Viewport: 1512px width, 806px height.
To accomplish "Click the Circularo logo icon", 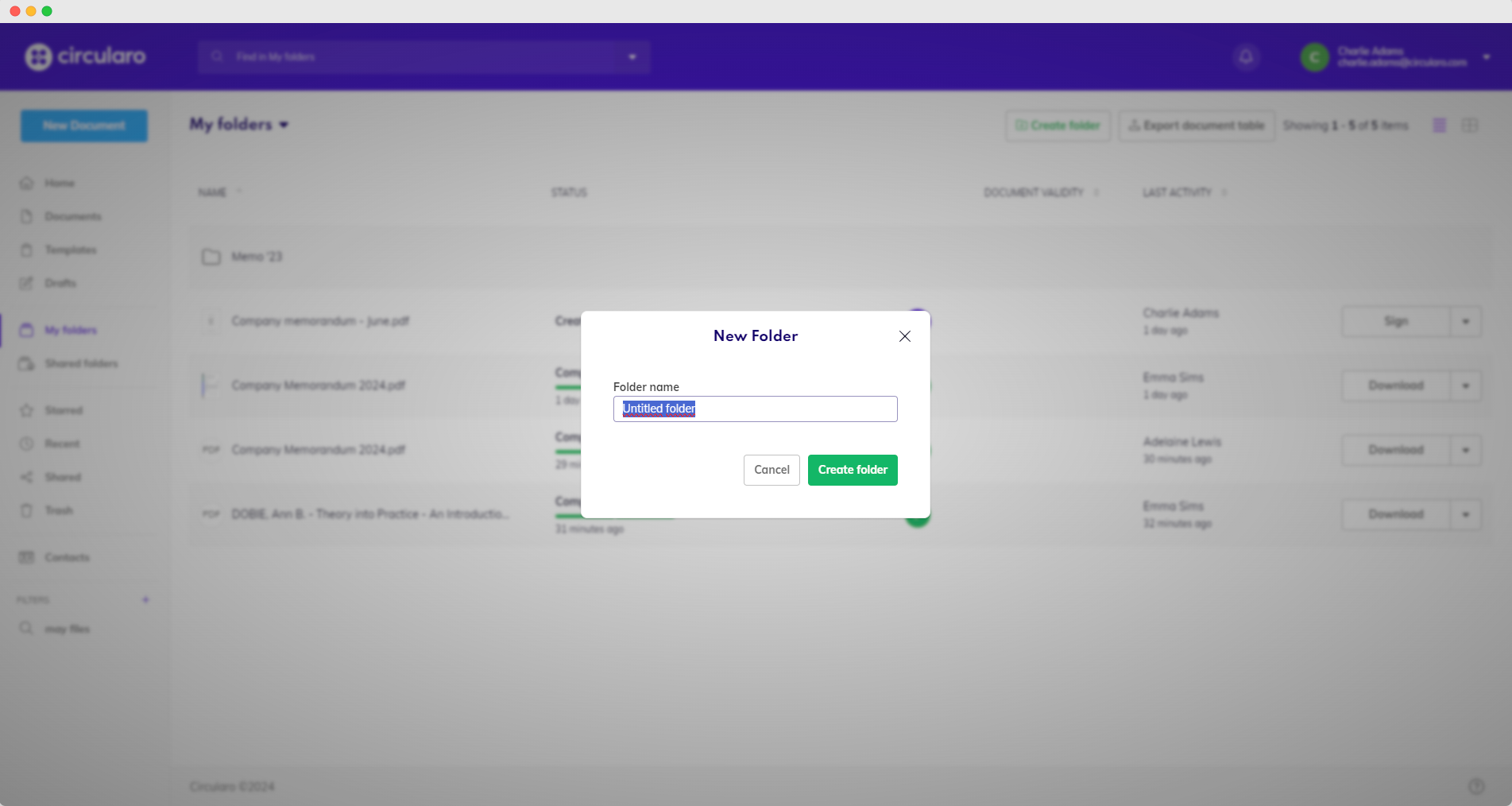I will 38,56.
